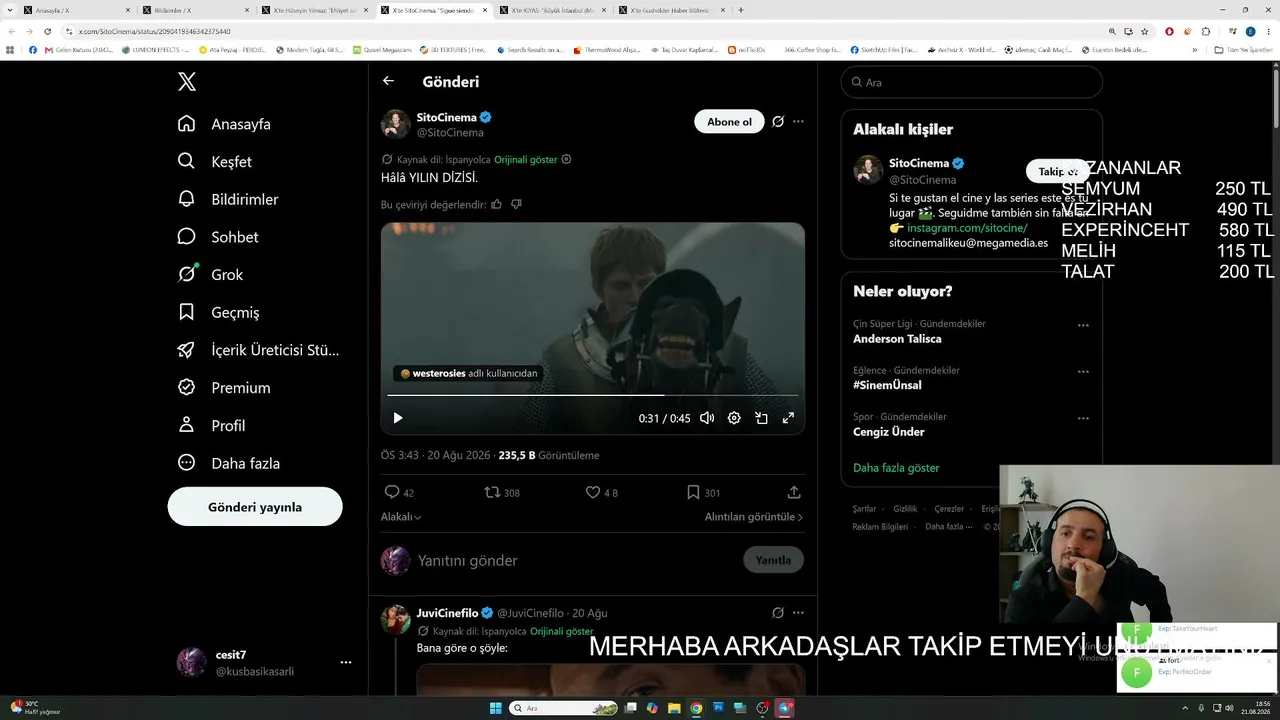The width and height of the screenshot is (1280, 720).
Task: Click the Yanıtla reply button
Action: coord(773,560)
